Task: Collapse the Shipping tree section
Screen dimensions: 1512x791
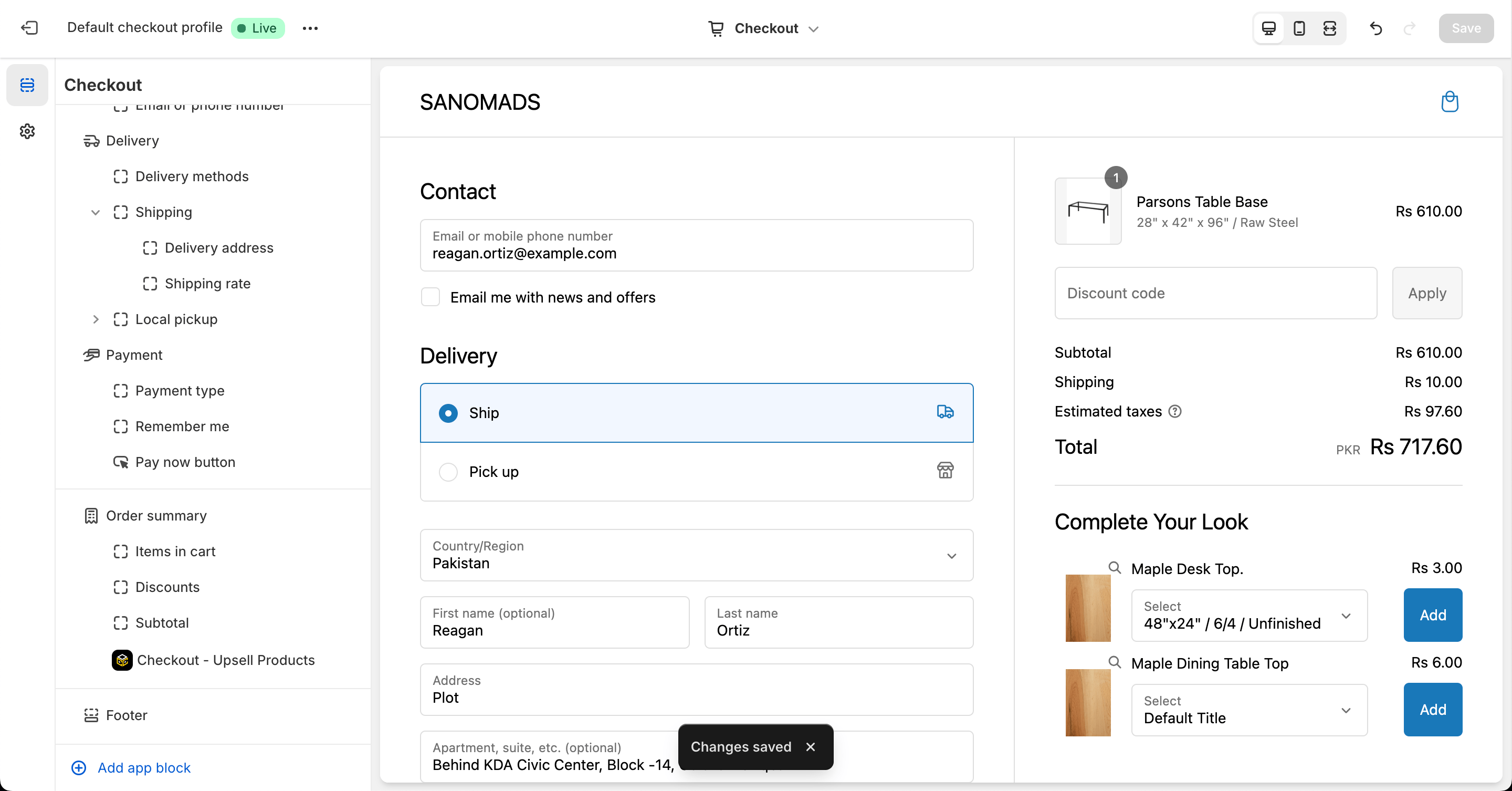Action: (95, 212)
